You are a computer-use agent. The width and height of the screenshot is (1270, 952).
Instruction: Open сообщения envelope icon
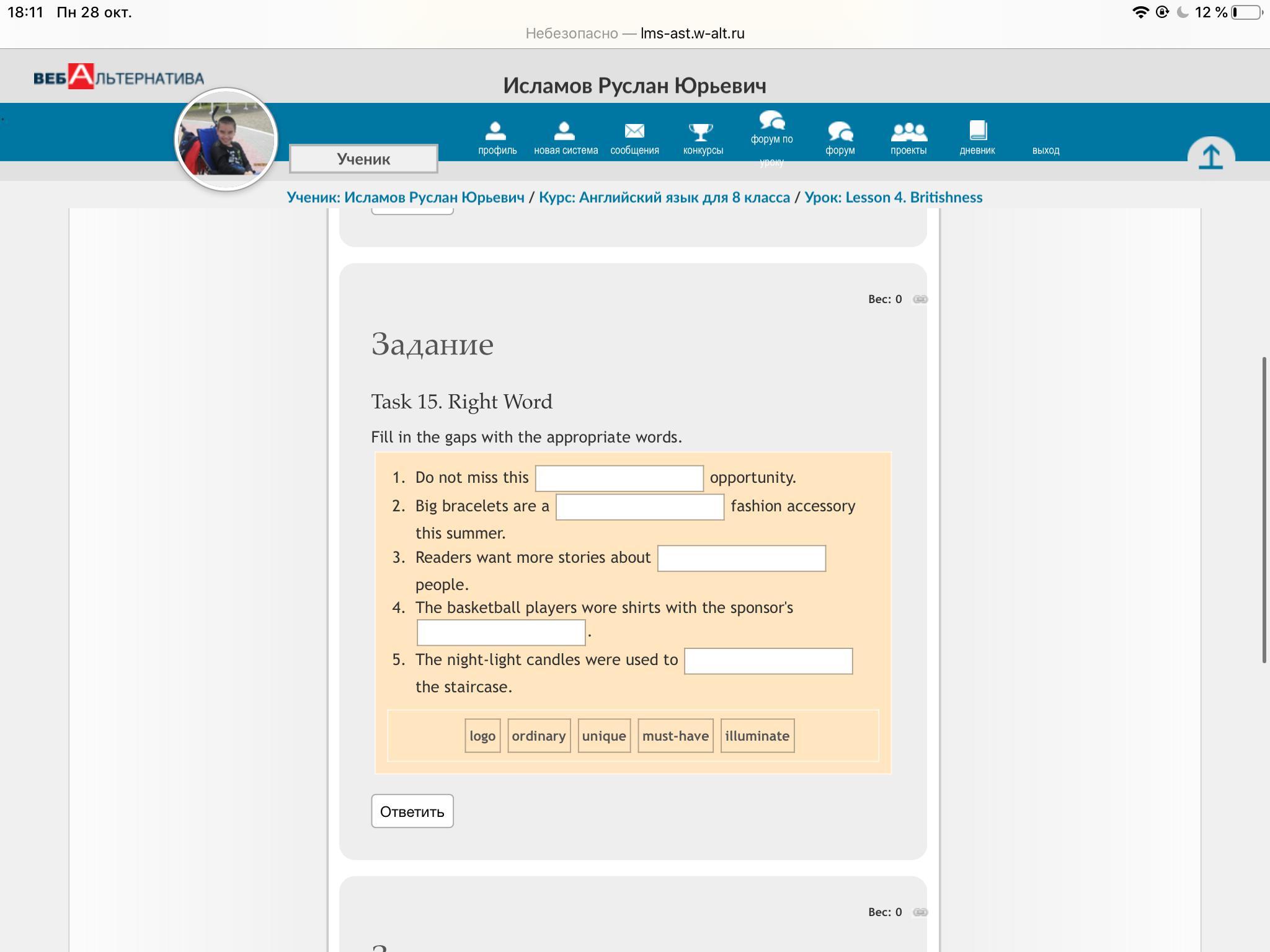pyautogui.click(x=634, y=131)
